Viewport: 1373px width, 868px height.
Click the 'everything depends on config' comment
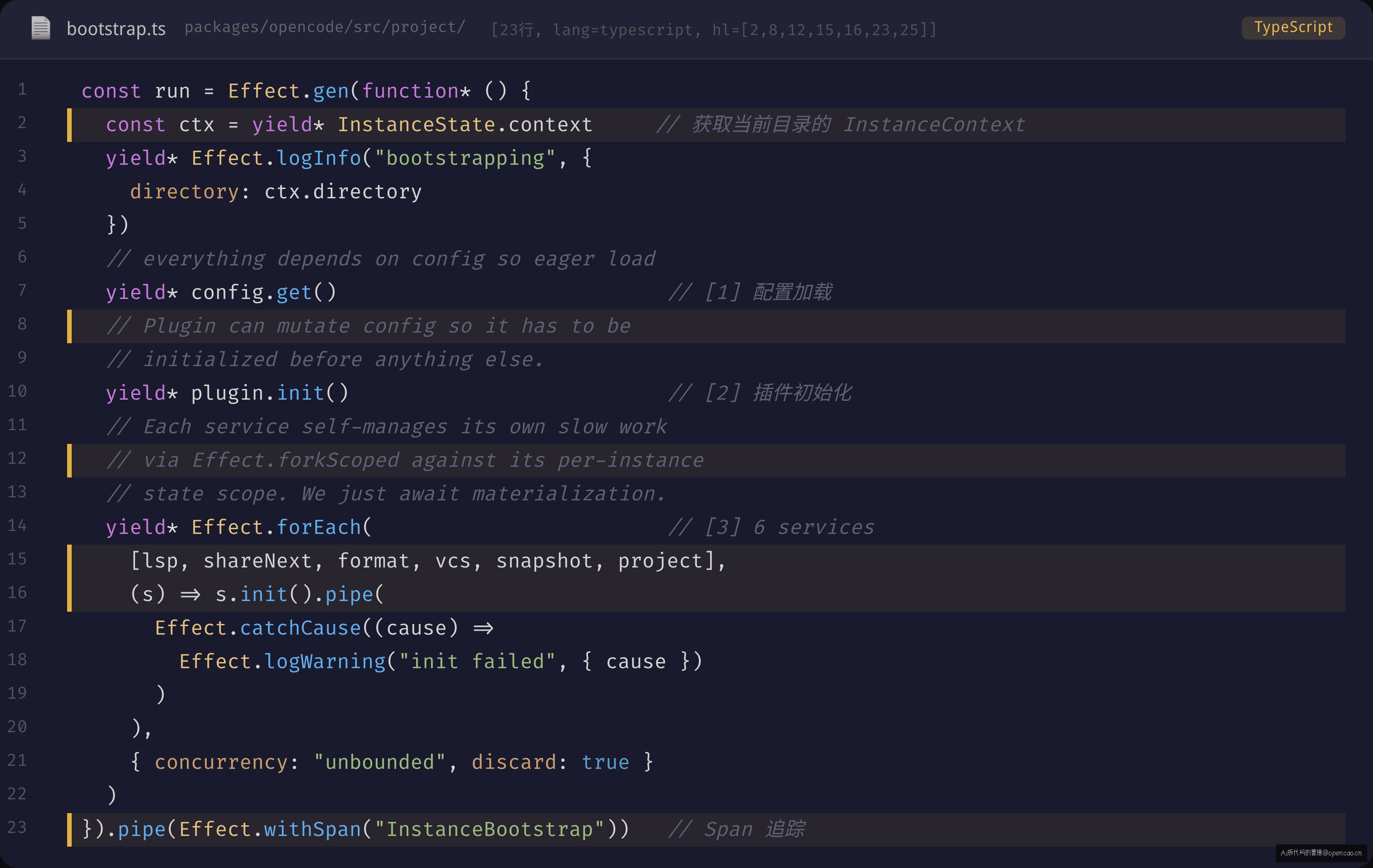[381, 259]
